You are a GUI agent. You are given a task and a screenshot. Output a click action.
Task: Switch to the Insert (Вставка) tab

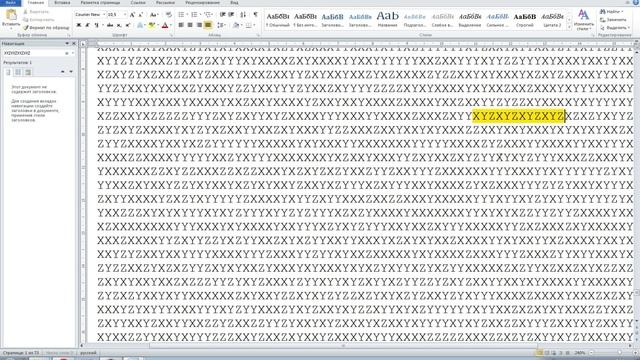click(x=62, y=2)
